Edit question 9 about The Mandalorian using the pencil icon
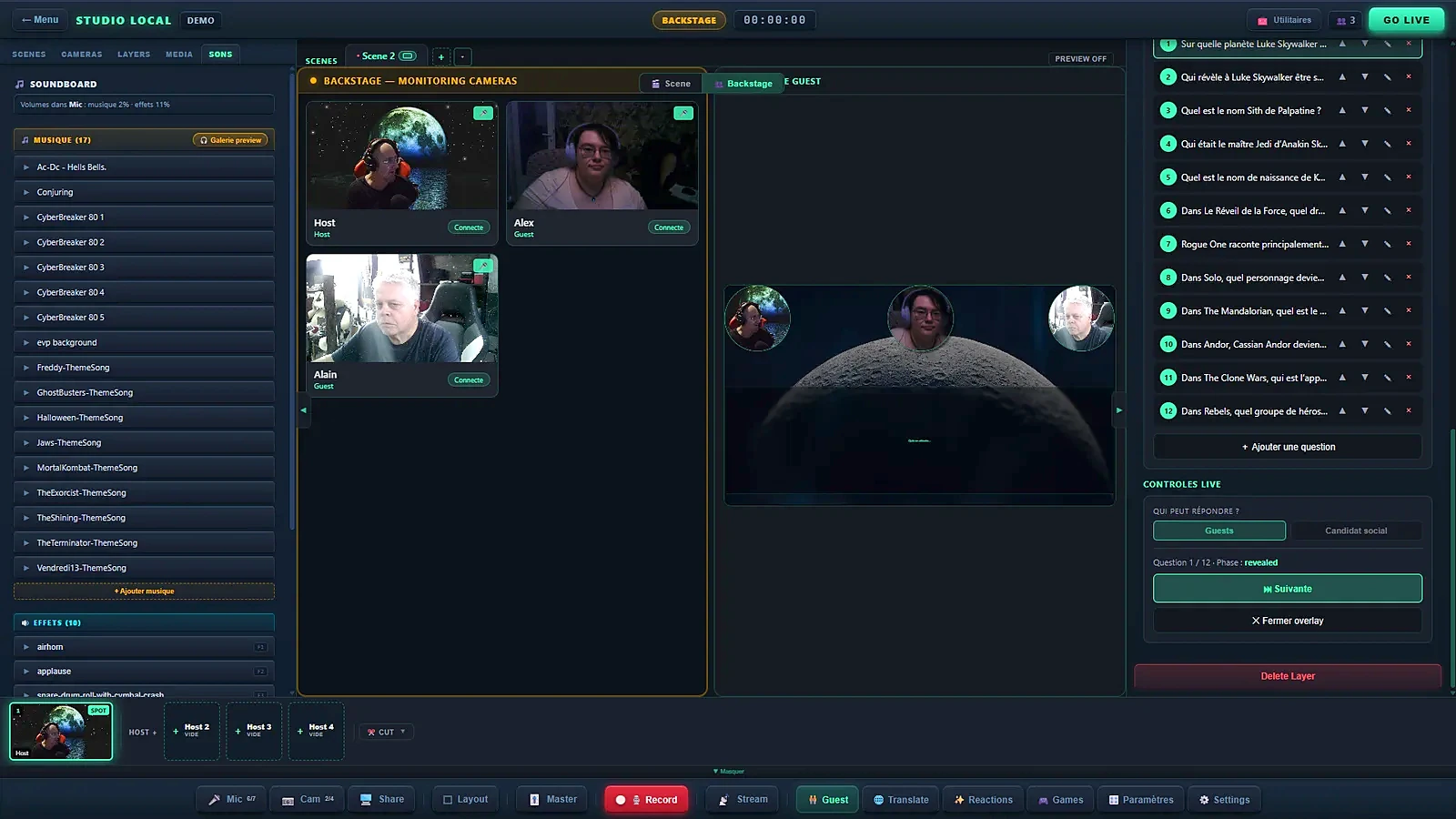Image resolution: width=1456 pixels, height=819 pixels. [1387, 310]
